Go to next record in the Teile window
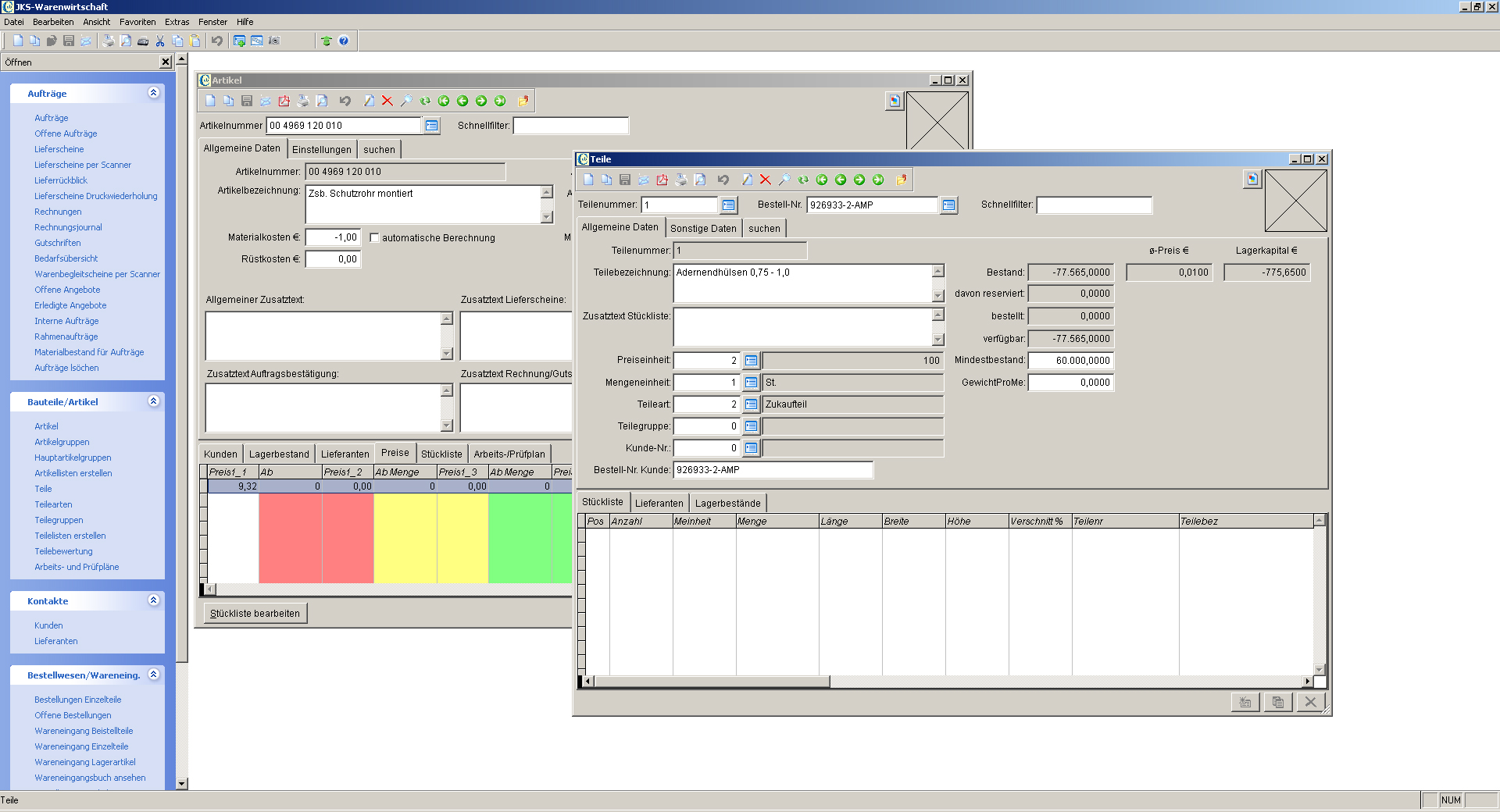The width and height of the screenshot is (1500, 812). [x=859, y=180]
